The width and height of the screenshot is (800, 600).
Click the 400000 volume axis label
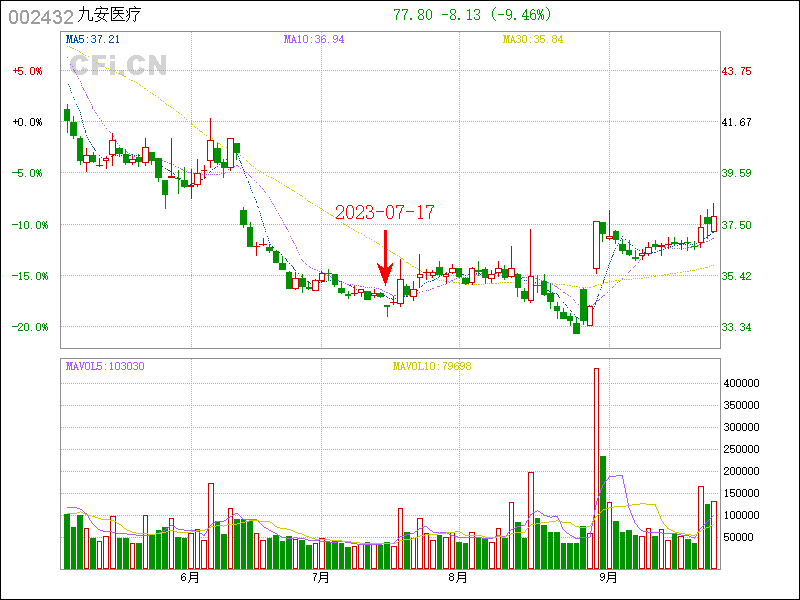[744, 383]
